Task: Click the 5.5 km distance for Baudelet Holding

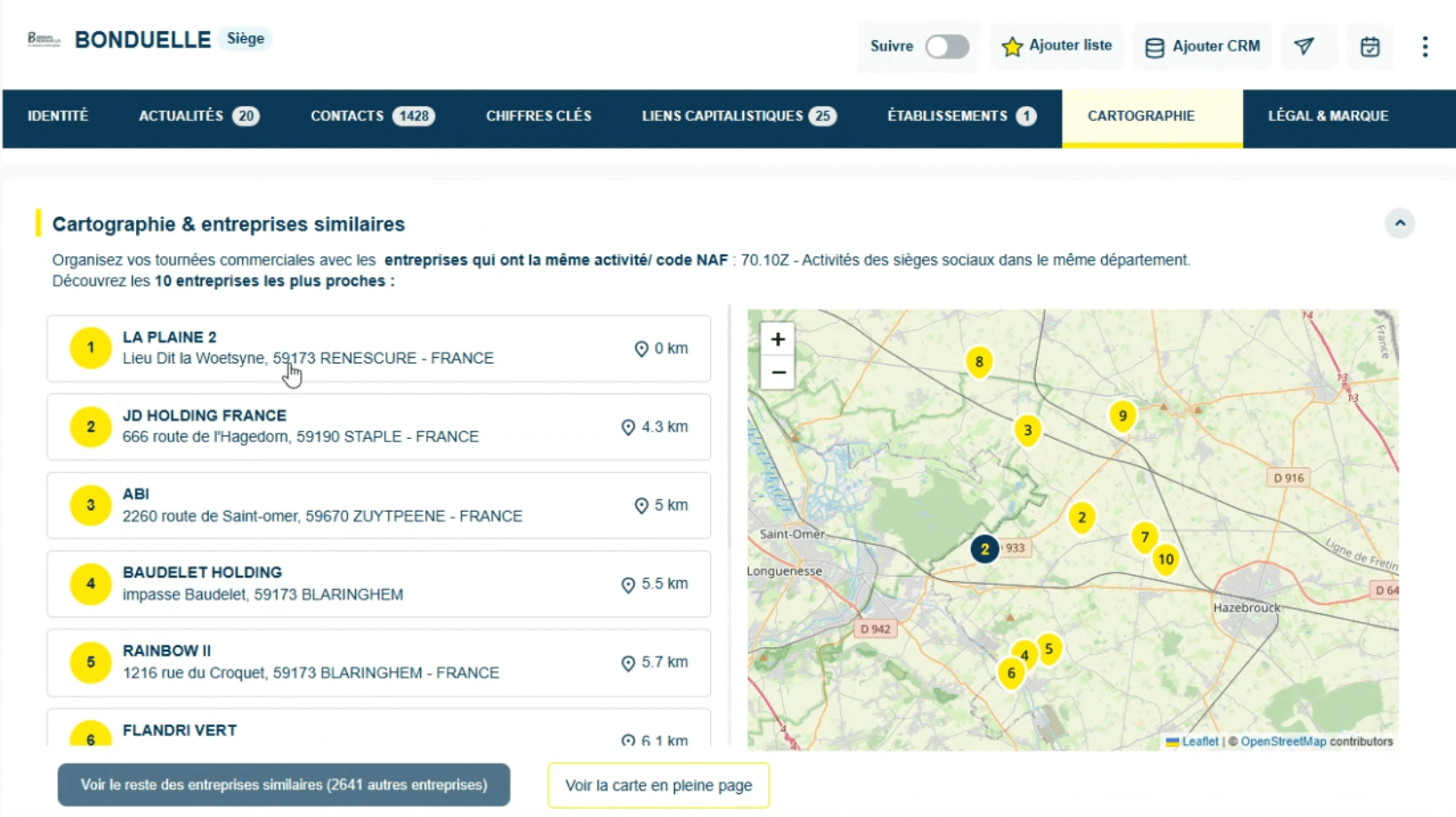Action: [654, 584]
